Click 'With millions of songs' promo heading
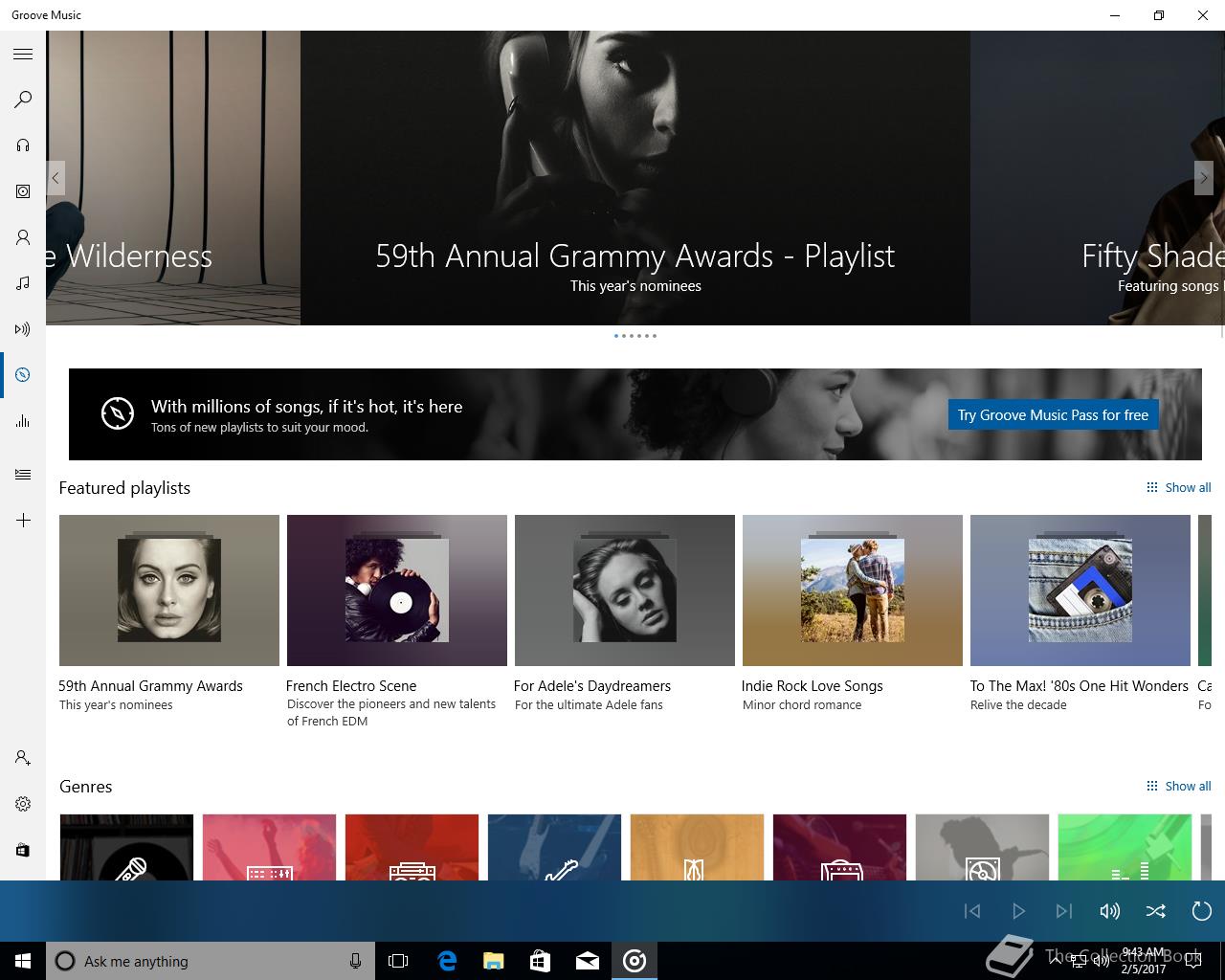The image size is (1225, 980). tap(306, 407)
